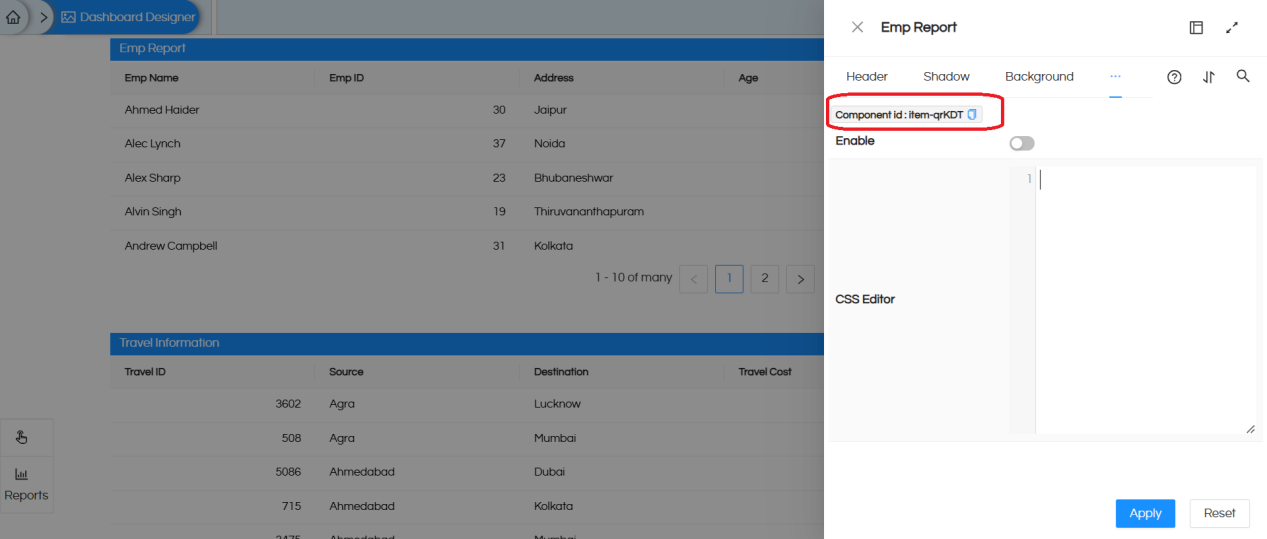This screenshot has width=1267, height=539.
Task: Select page 2 in Emp Report pagination
Action: point(764,279)
